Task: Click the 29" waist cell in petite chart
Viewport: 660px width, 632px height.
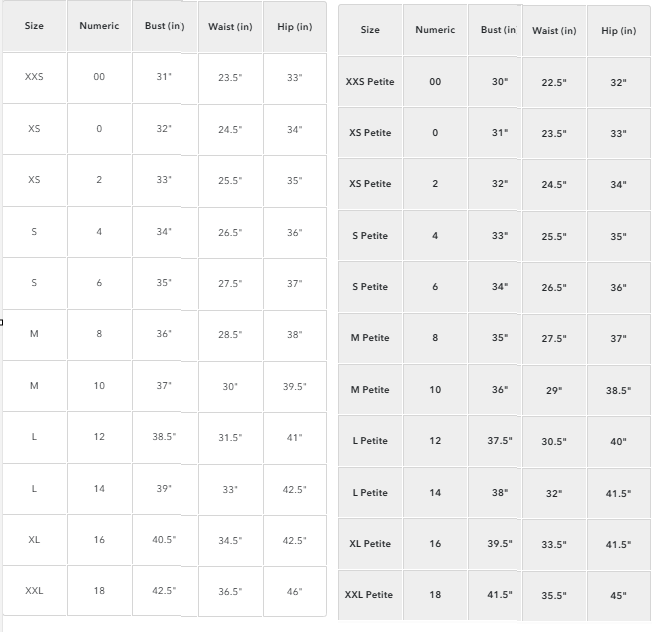Action: coord(554,390)
